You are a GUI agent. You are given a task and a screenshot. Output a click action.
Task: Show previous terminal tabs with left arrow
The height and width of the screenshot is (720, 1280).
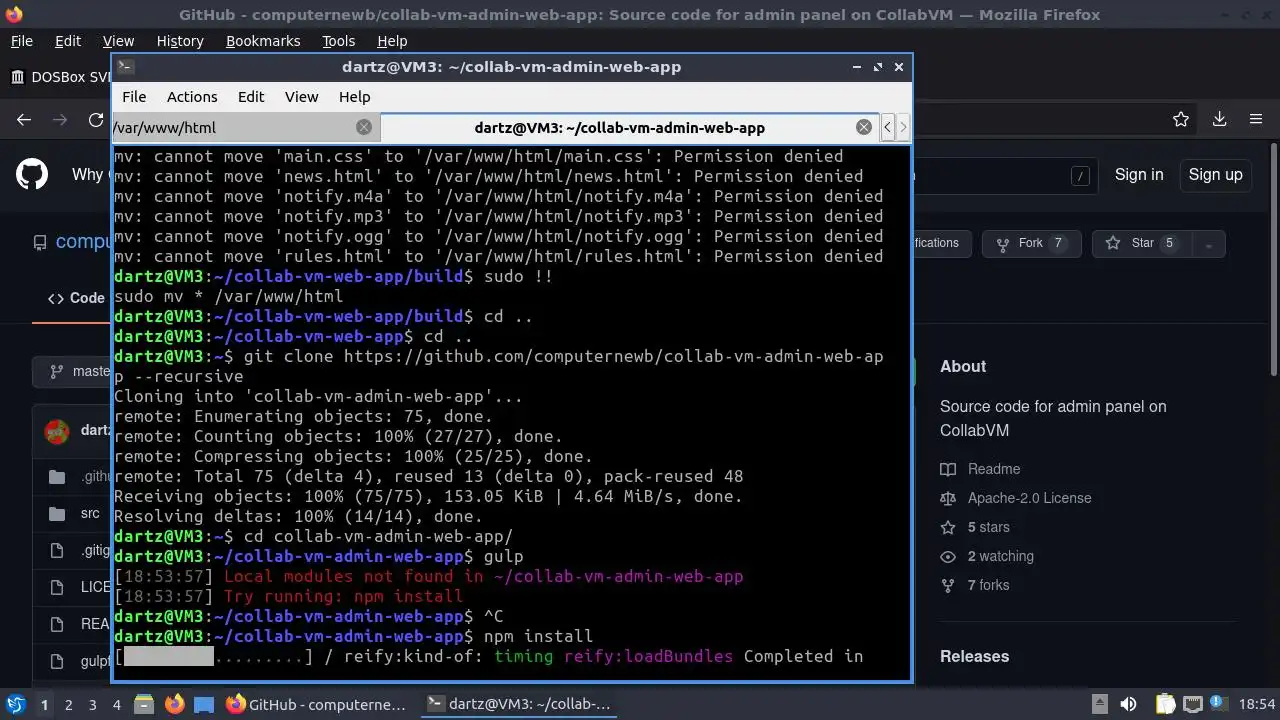point(887,127)
